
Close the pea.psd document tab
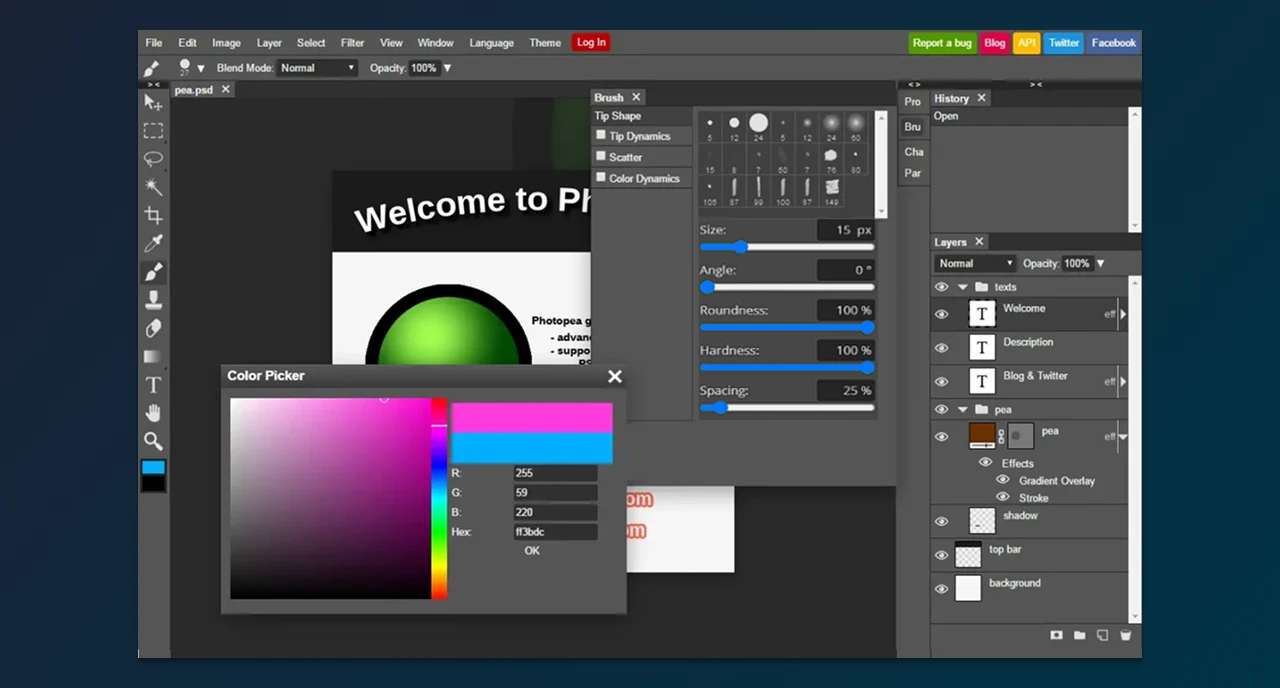pos(226,89)
